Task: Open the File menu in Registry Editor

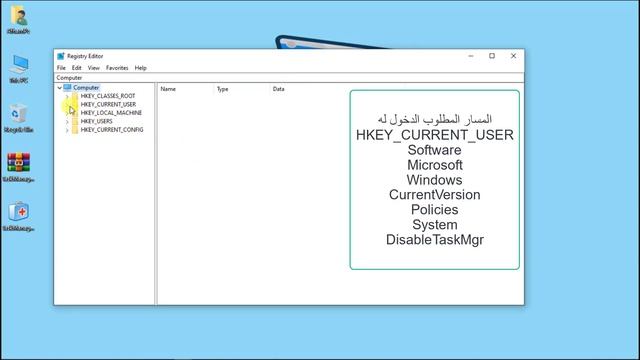Action: [x=61, y=68]
